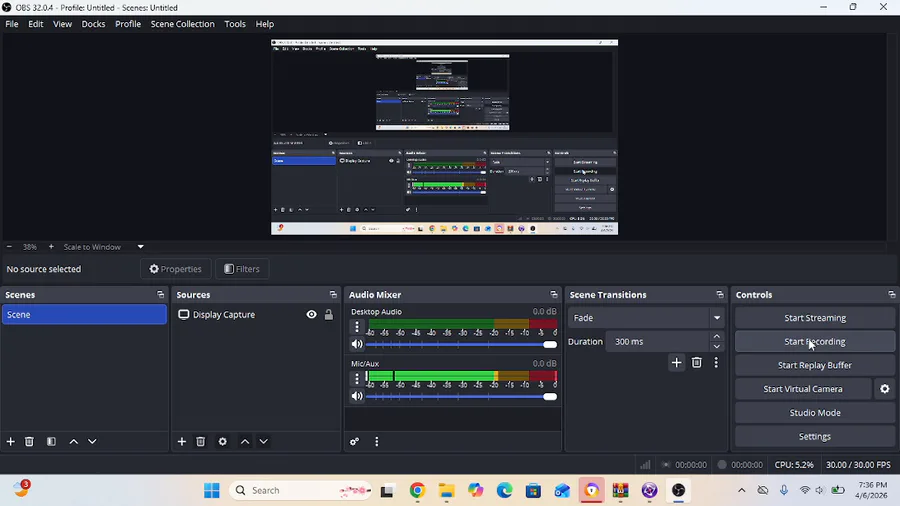This screenshot has height=506, width=900.
Task: Open the Help menu
Action: click(265, 24)
